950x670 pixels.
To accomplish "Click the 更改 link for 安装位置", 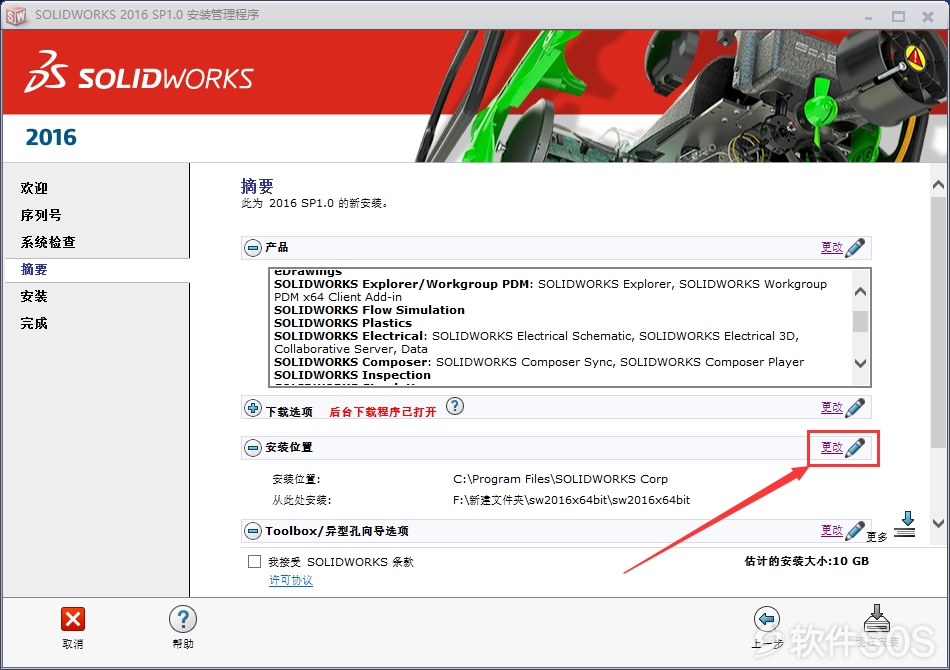I will [832, 447].
